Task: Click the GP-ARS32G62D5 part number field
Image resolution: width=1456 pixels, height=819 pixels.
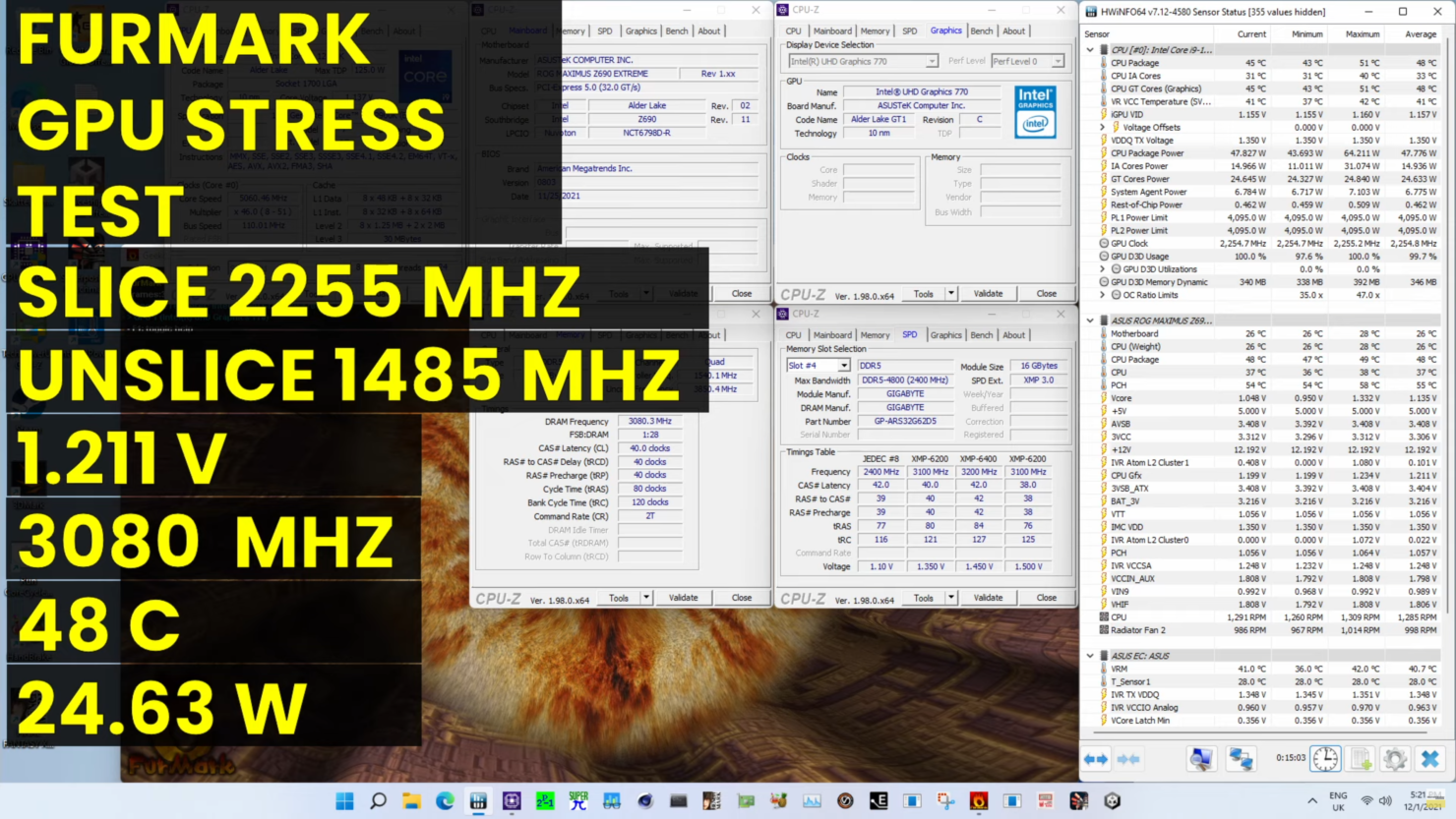Action: point(905,421)
